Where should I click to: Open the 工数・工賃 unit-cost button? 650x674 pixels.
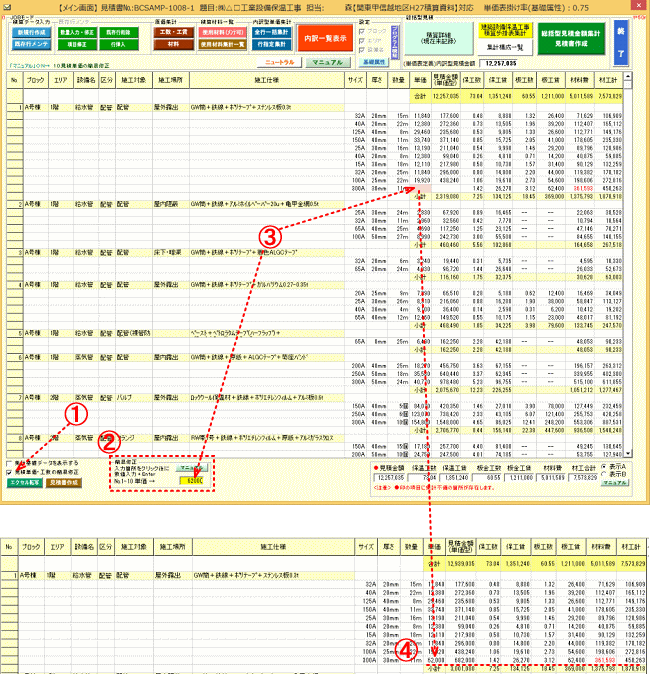[174, 32]
